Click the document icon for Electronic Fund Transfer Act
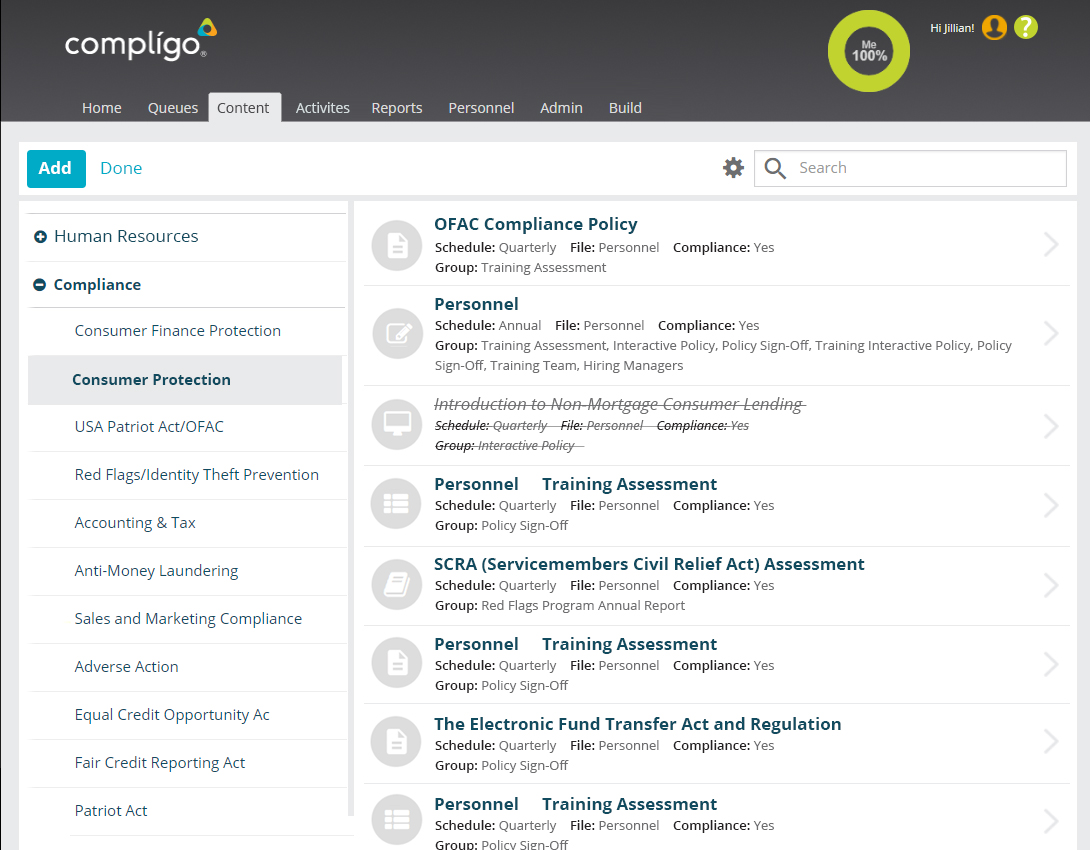Viewport: 1090px width, 850px height. [397, 741]
